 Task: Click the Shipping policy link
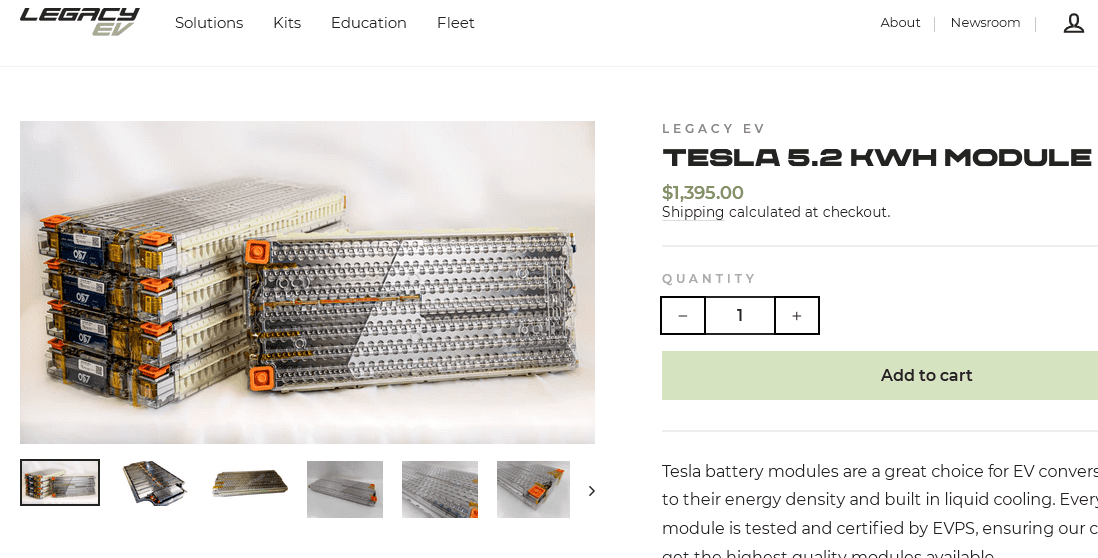[x=693, y=212]
